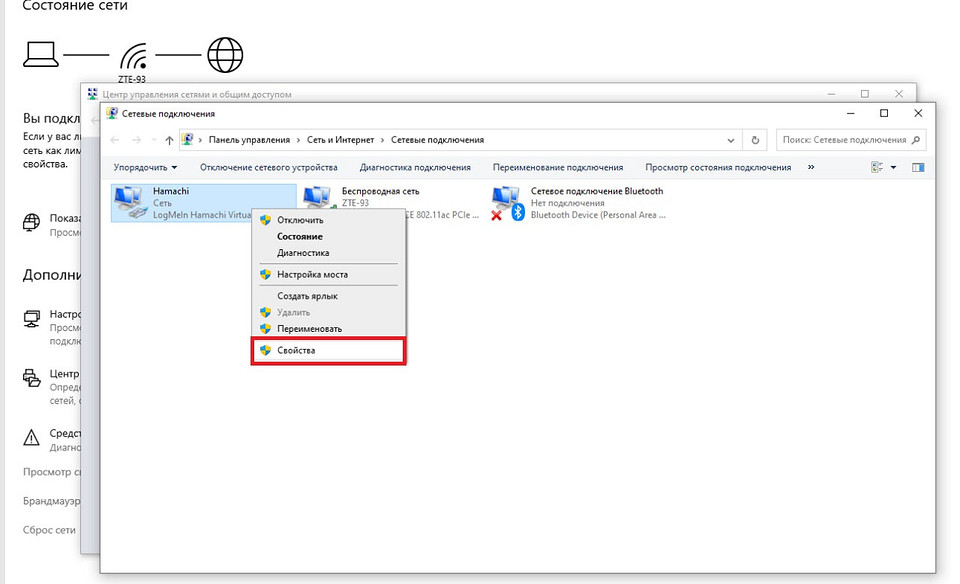Click Диагностика подключения toolbar button
The width and height of the screenshot is (960, 584).
pyautogui.click(x=415, y=167)
